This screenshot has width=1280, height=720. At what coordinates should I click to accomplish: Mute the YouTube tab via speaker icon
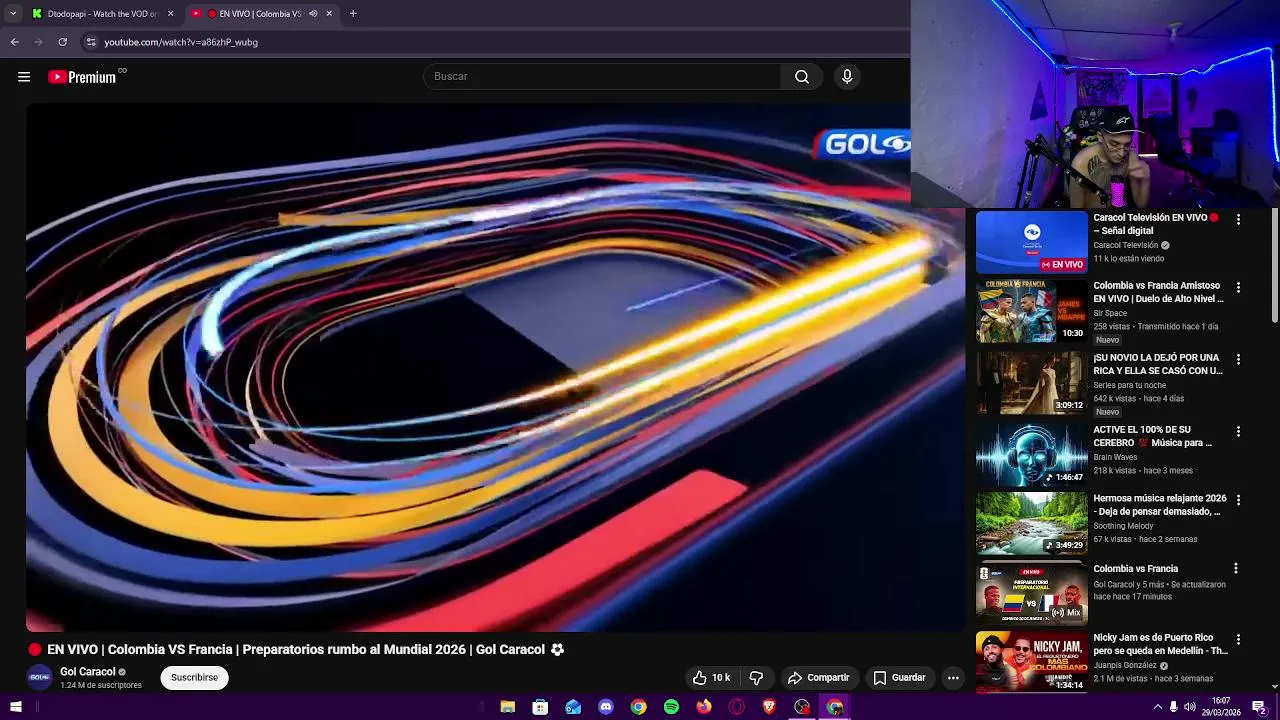click(313, 14)
